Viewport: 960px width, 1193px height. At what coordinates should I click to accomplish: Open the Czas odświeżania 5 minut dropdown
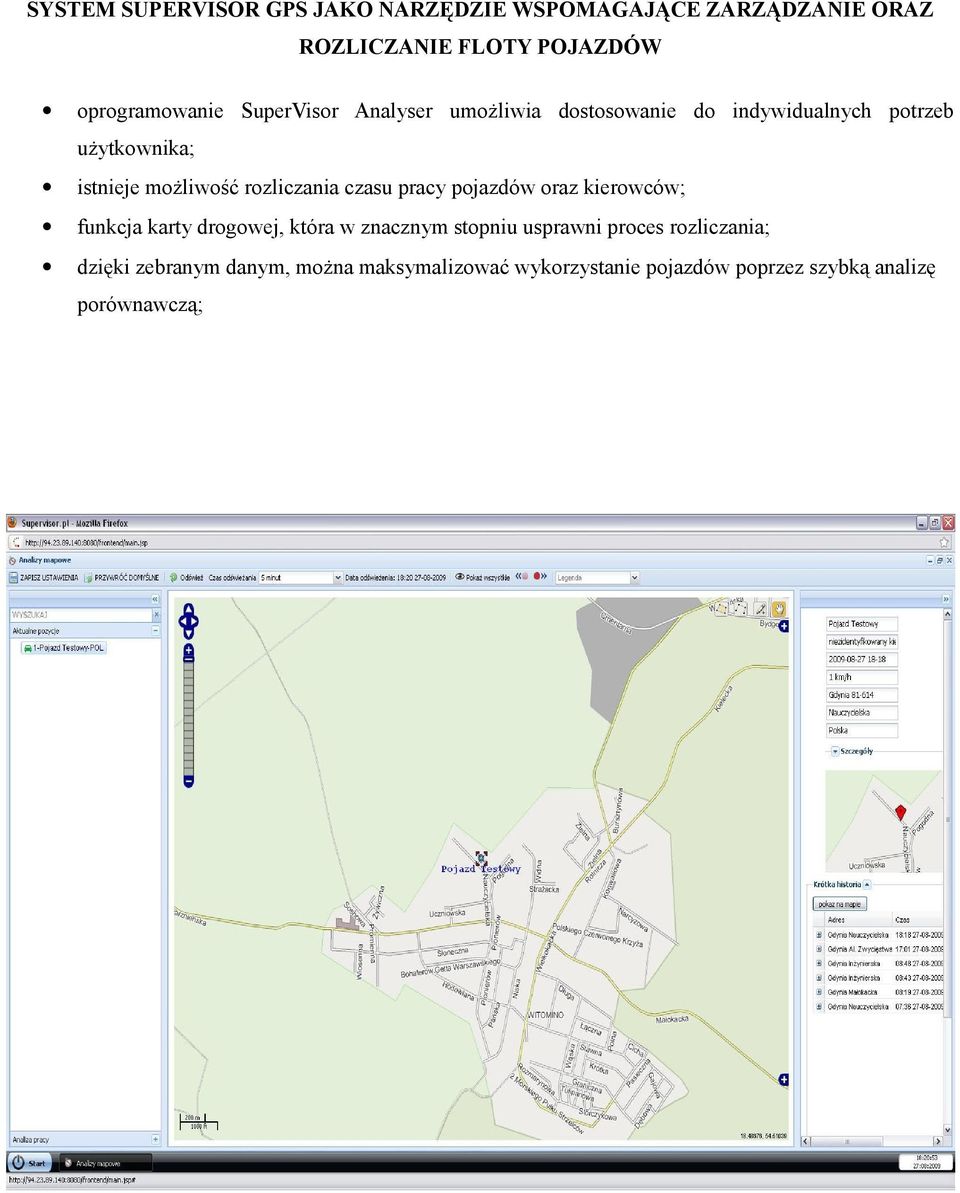click(338, 578)
